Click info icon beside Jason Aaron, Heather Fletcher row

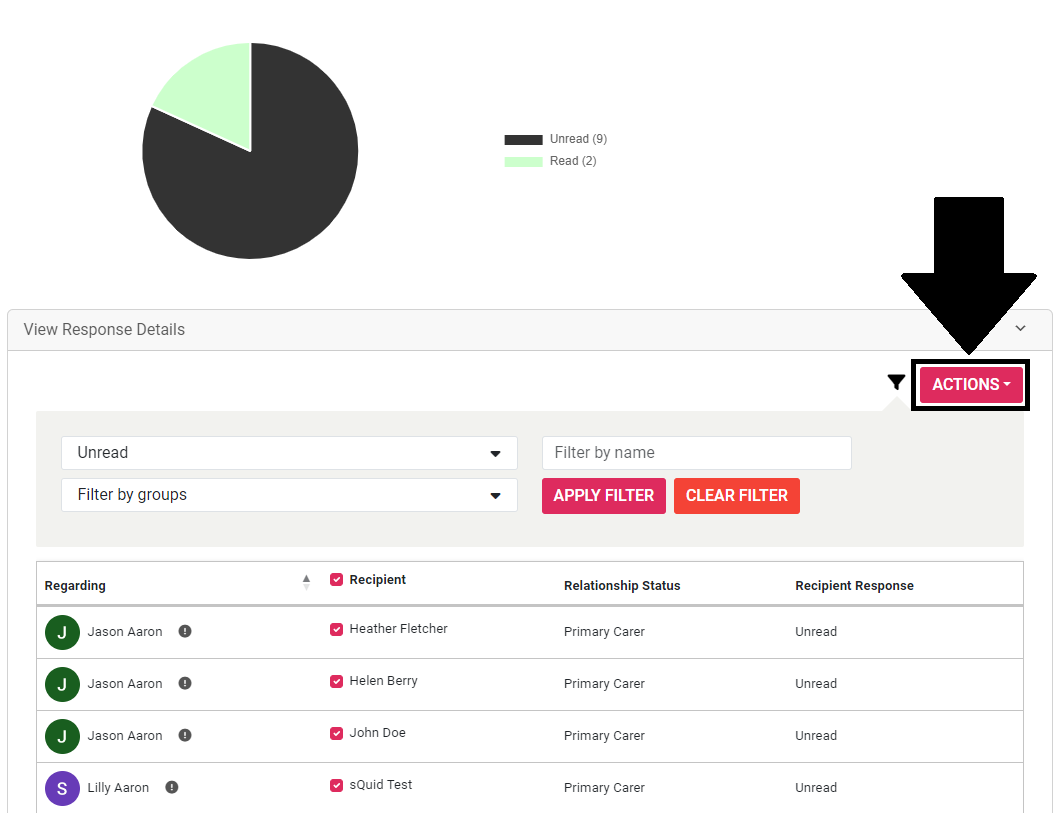pos(185,631)
